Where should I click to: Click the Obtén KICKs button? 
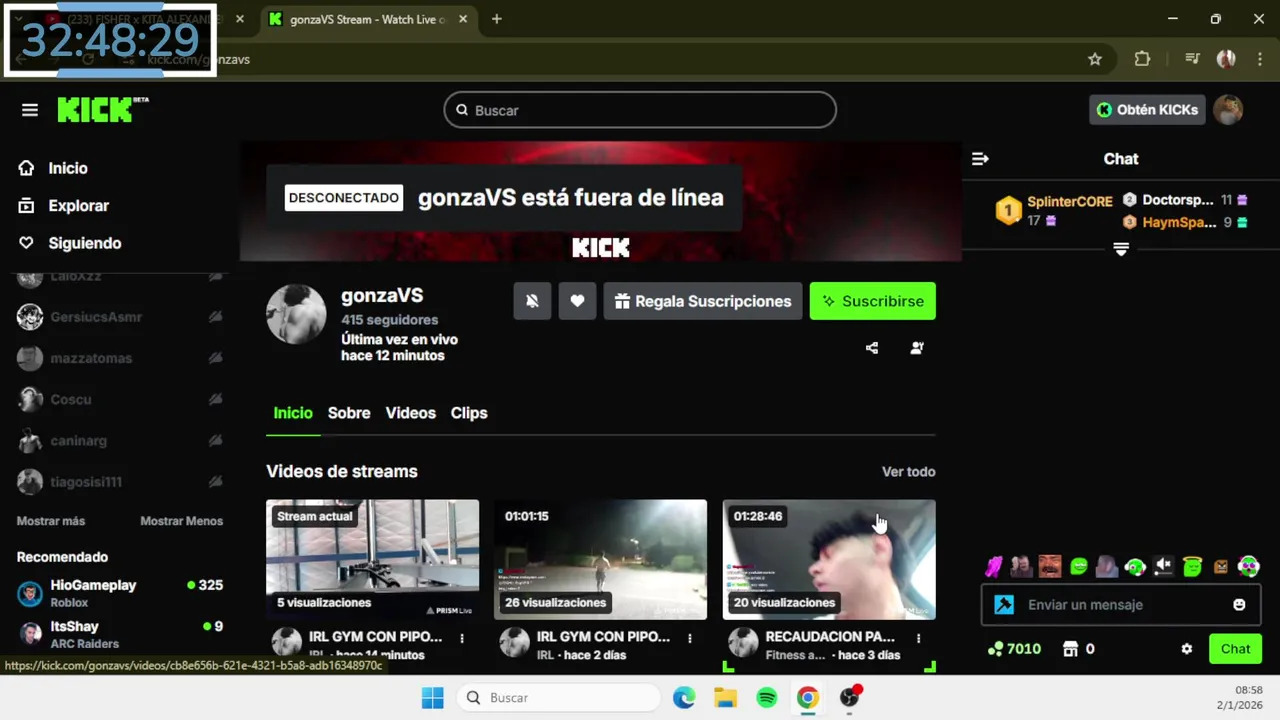point(1147,110)
